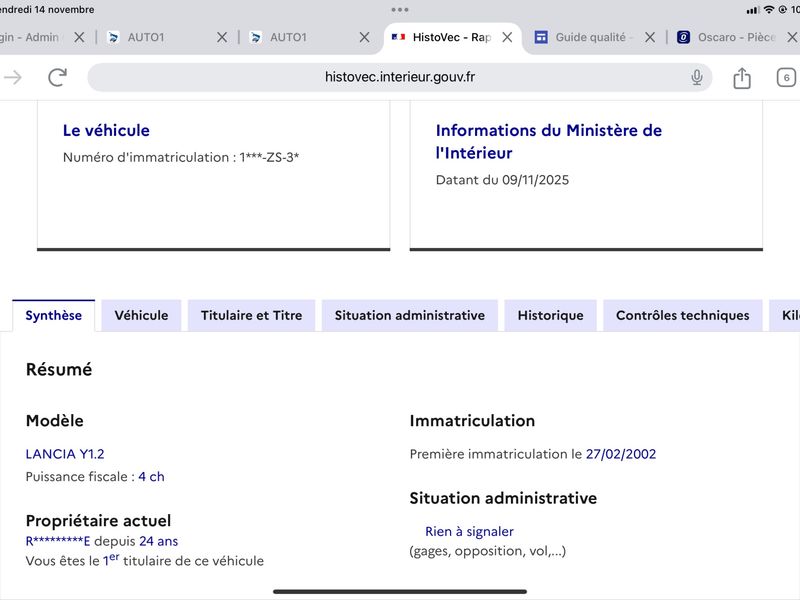800x600 pixels.
Task: Tap the Wi-Fi status icon
Action: pyautogui.click(x=768, y=10)
